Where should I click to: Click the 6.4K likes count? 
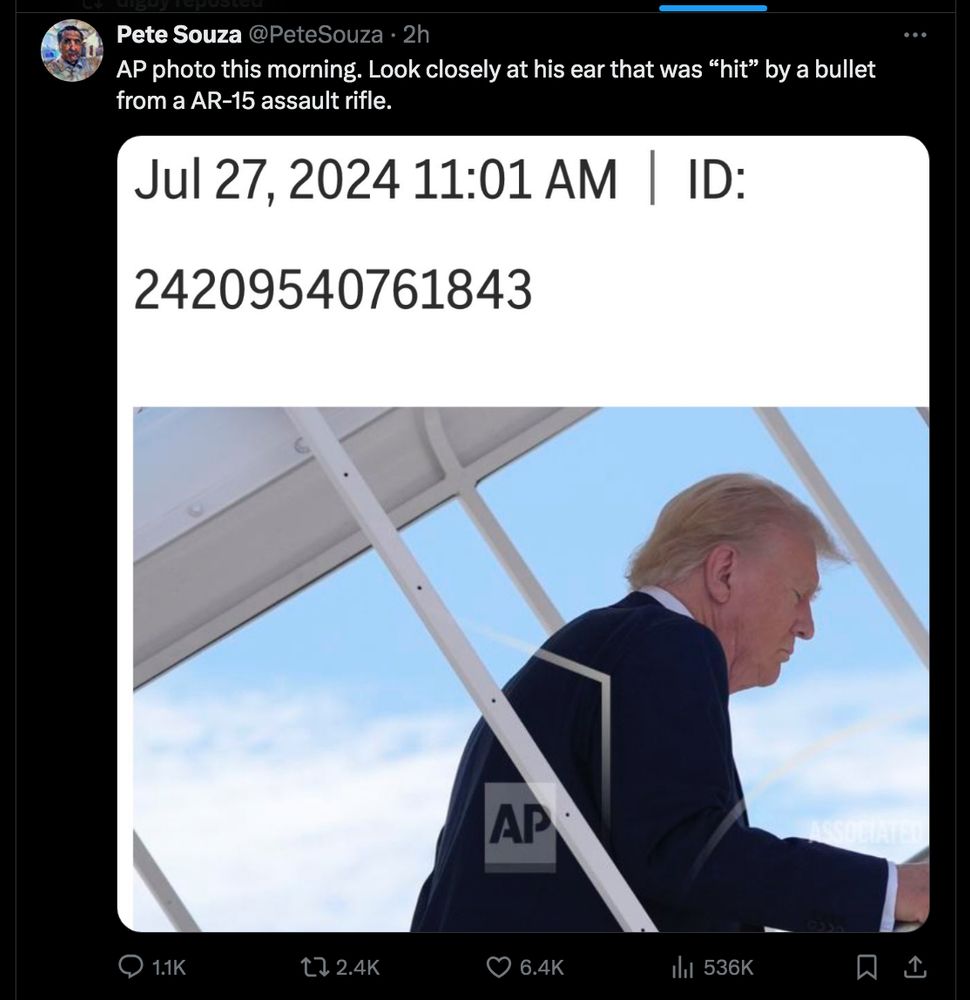(x=542, y=968)
